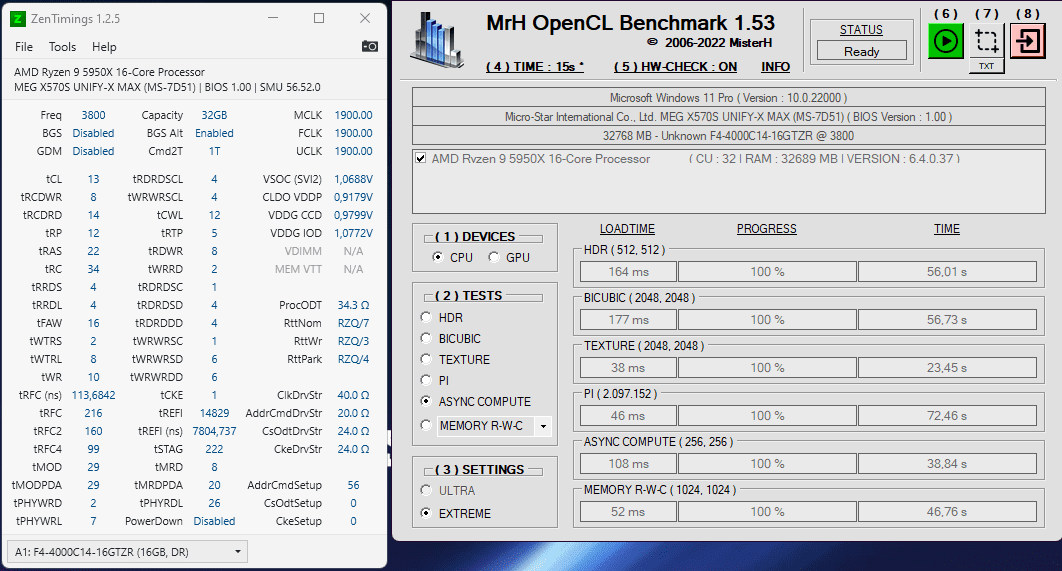Screen dimensions: 1062x571
Task: Click the ASYNC COMPUTE loadtime 108 ms
Action: click(628, 464)
